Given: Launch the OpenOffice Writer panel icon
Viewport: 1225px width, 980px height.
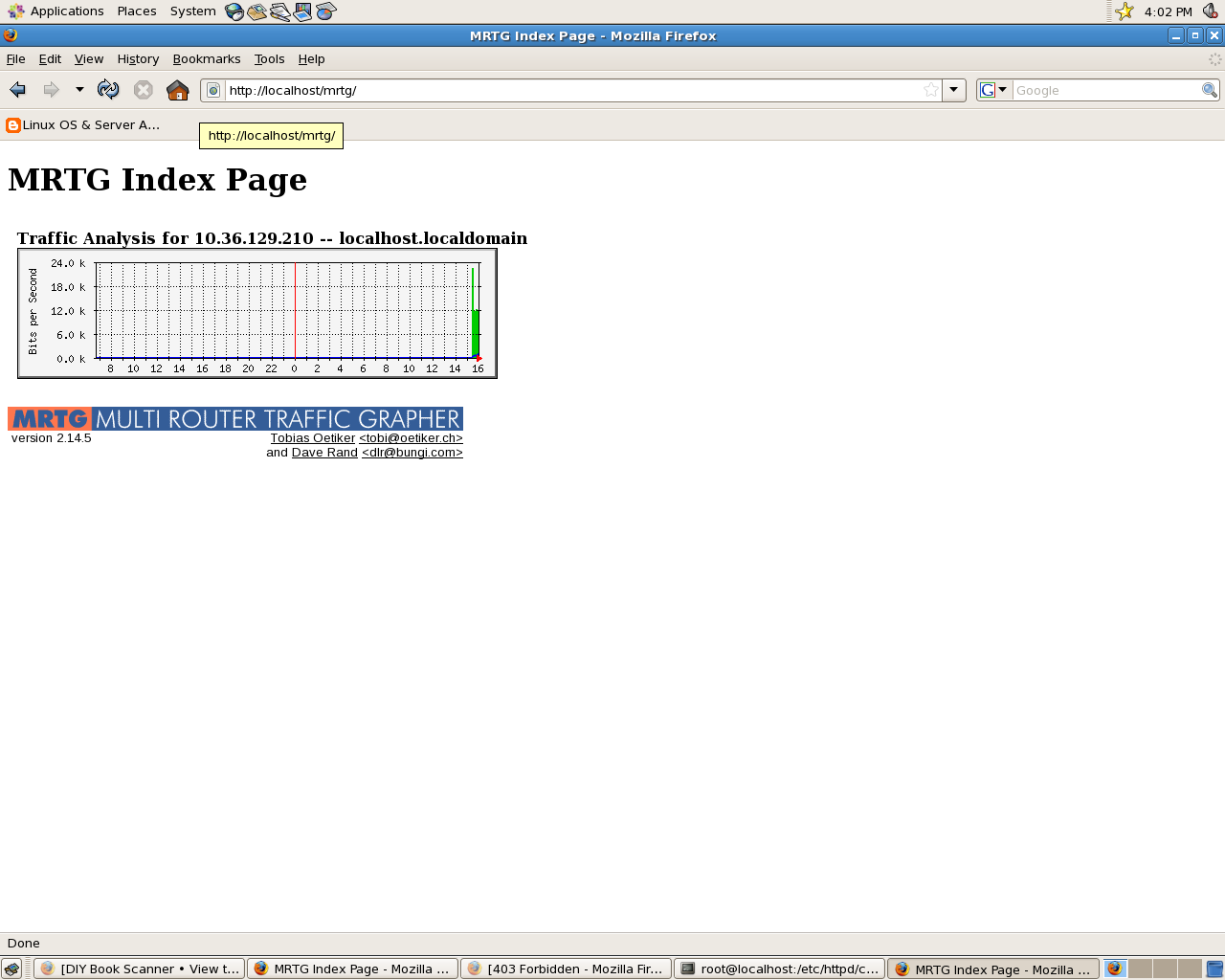Looking at the screenshot, I should [x=280, y=11].
